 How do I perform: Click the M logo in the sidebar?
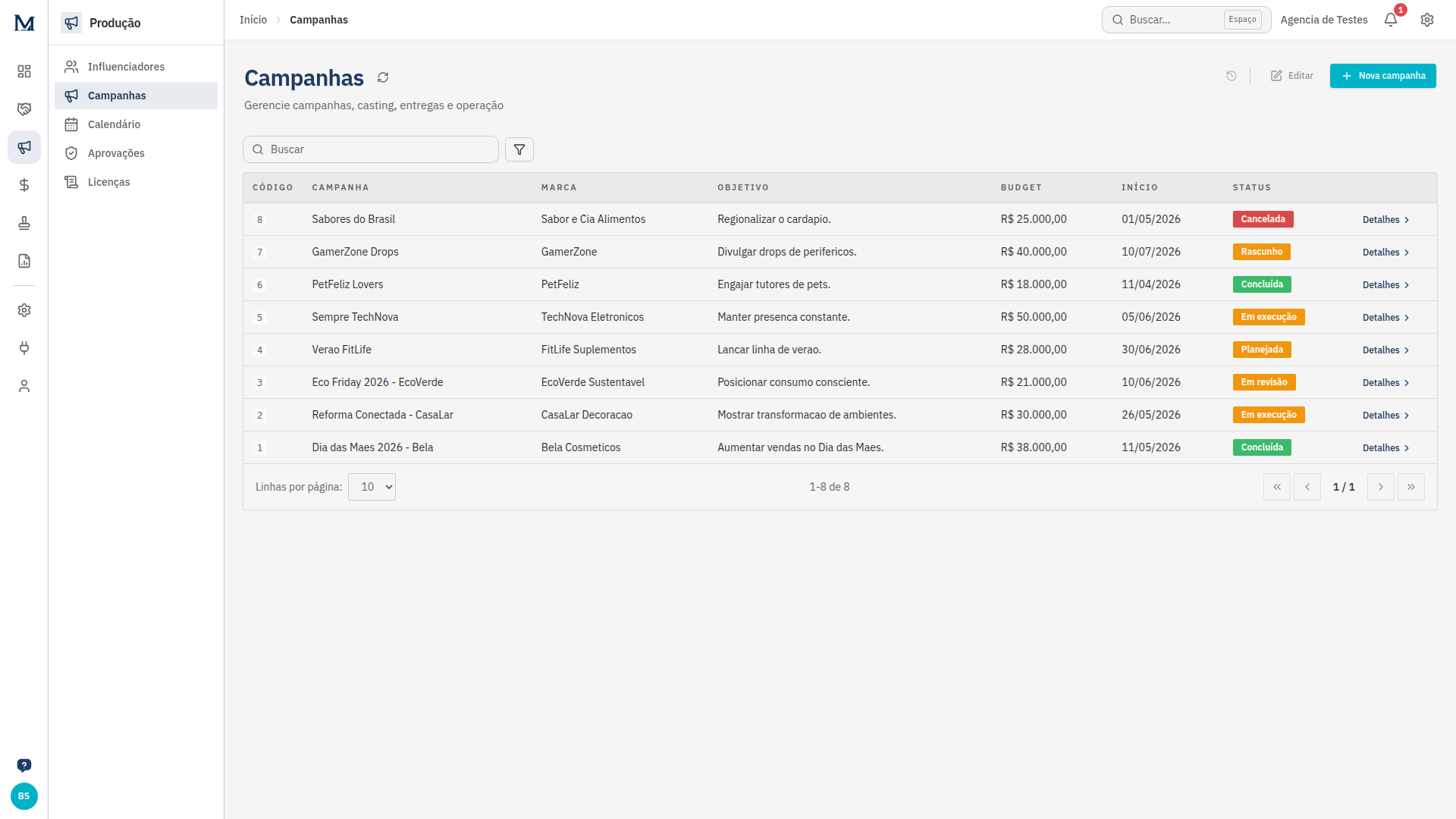[24, 23]
